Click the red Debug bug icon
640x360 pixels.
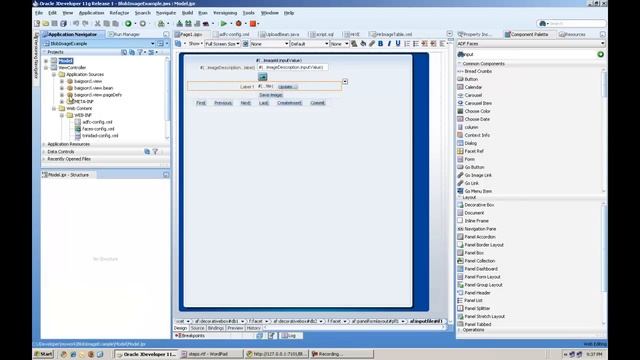pos(239,24)
